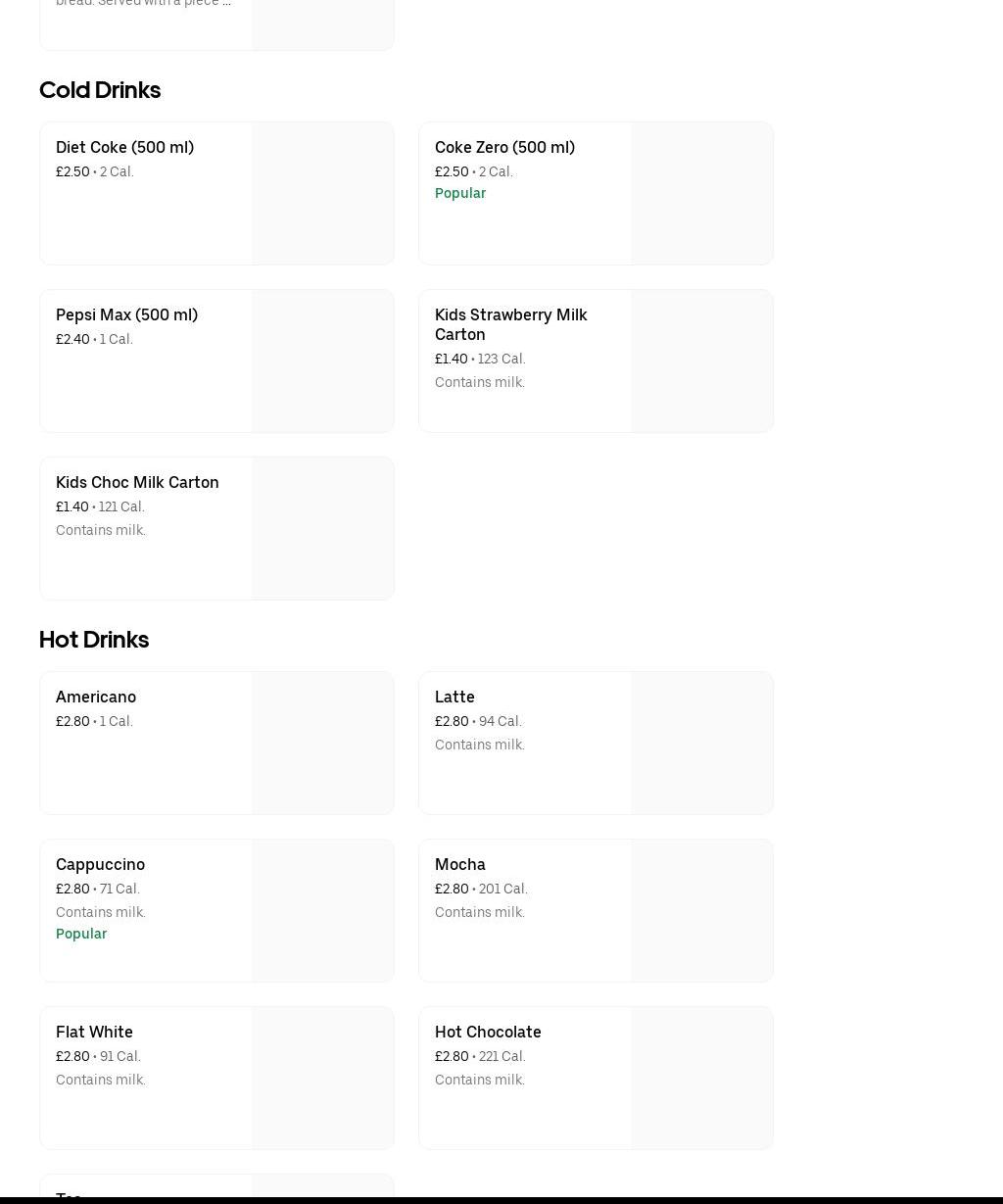
Task: Click the Cold Drinks section heading
Action: (x=100, y=90)
